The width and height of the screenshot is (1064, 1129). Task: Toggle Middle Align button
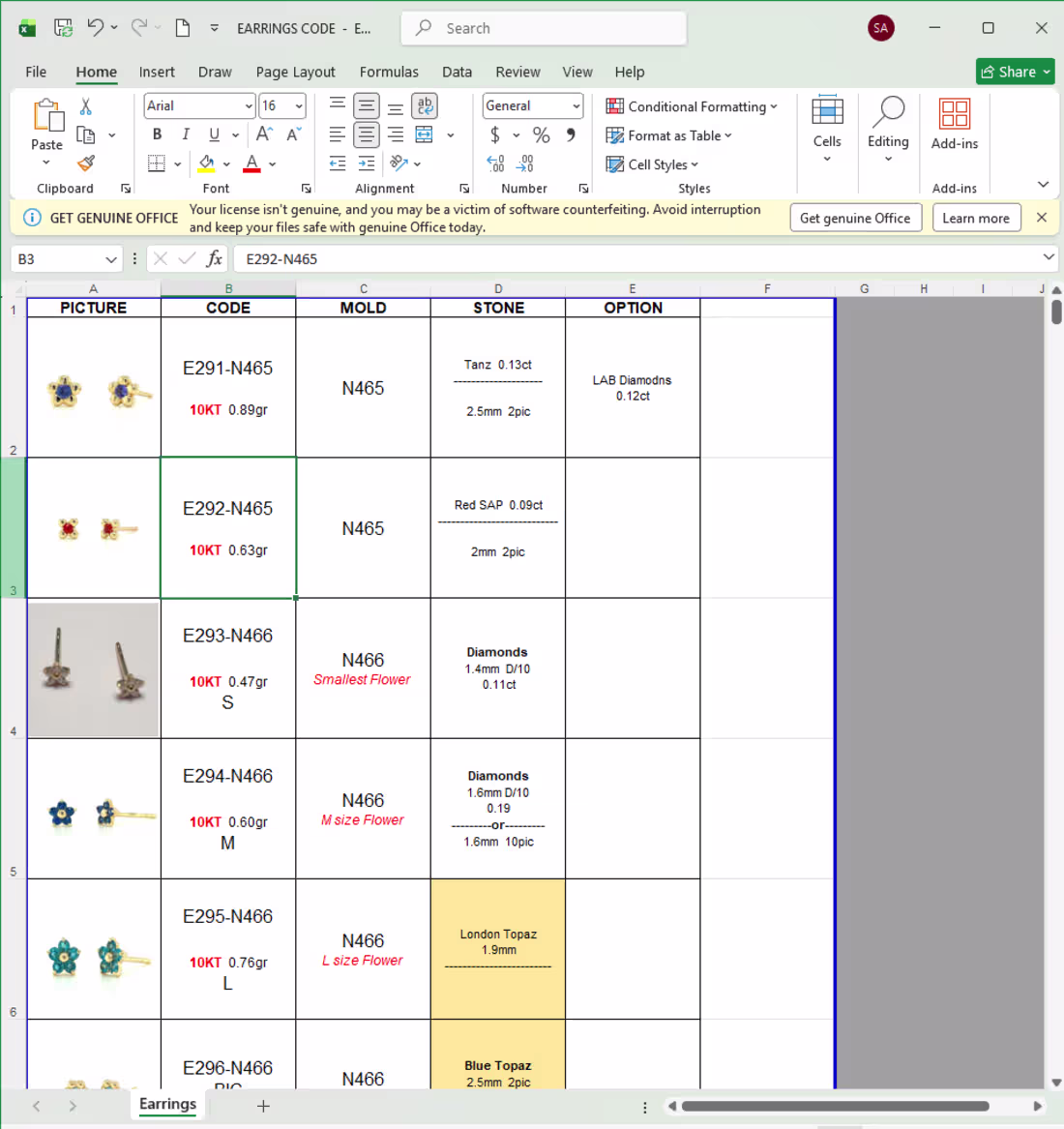[x=367, y=105]
